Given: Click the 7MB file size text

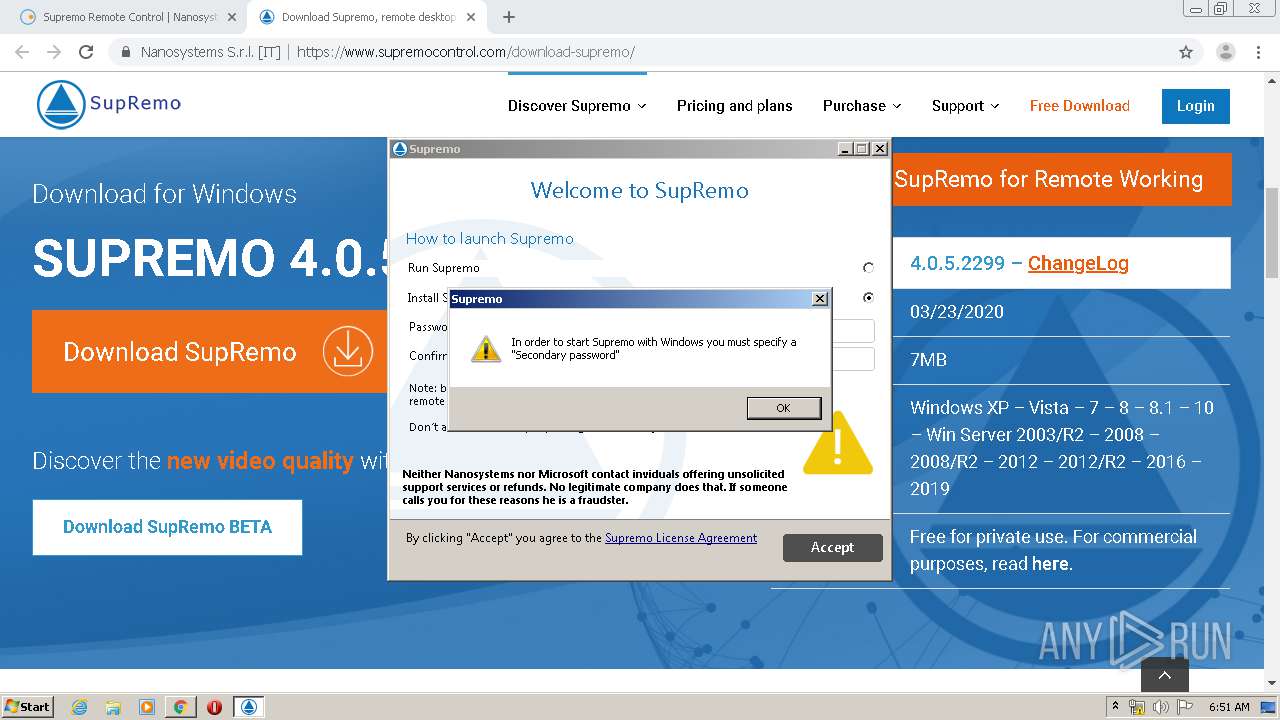Looking at the screenshot, I should pyautogui.click(x=928, y=360).
